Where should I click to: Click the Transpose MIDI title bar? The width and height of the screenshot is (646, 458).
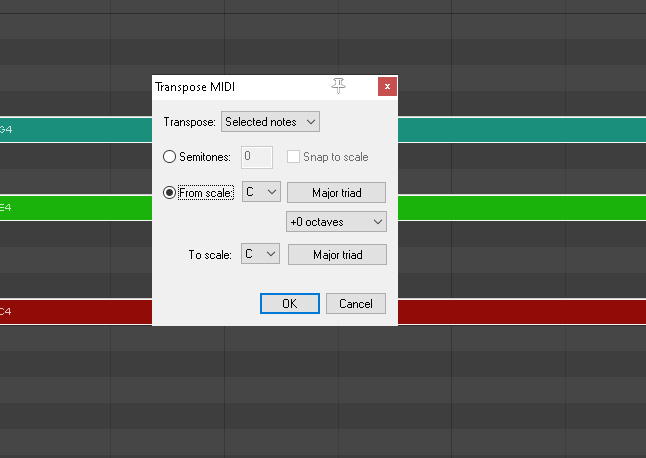tap(241, 87)
